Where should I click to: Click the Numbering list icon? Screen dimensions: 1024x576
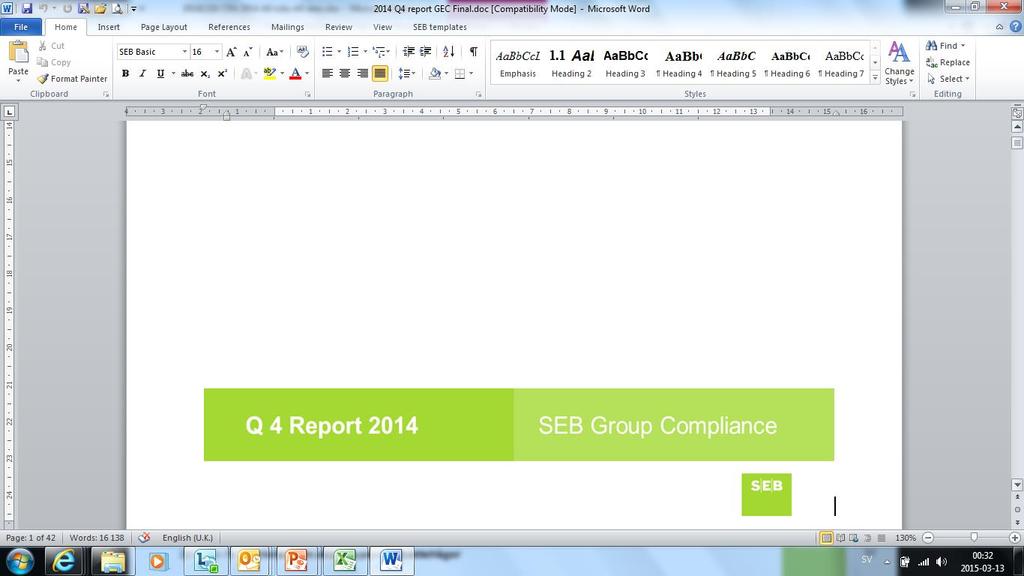pos(353,52)
